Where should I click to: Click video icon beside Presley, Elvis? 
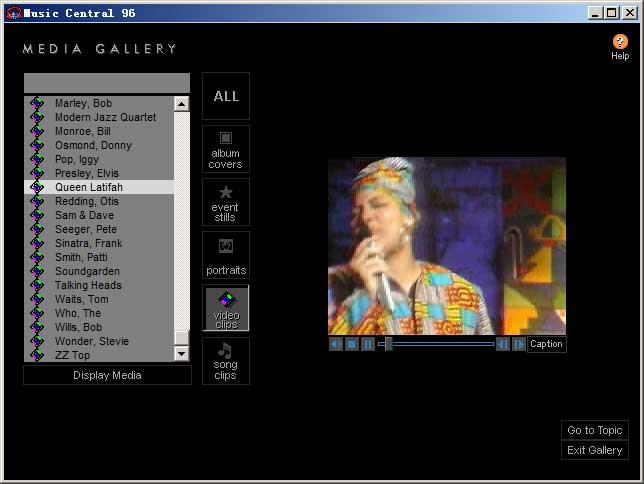(37, 173)
